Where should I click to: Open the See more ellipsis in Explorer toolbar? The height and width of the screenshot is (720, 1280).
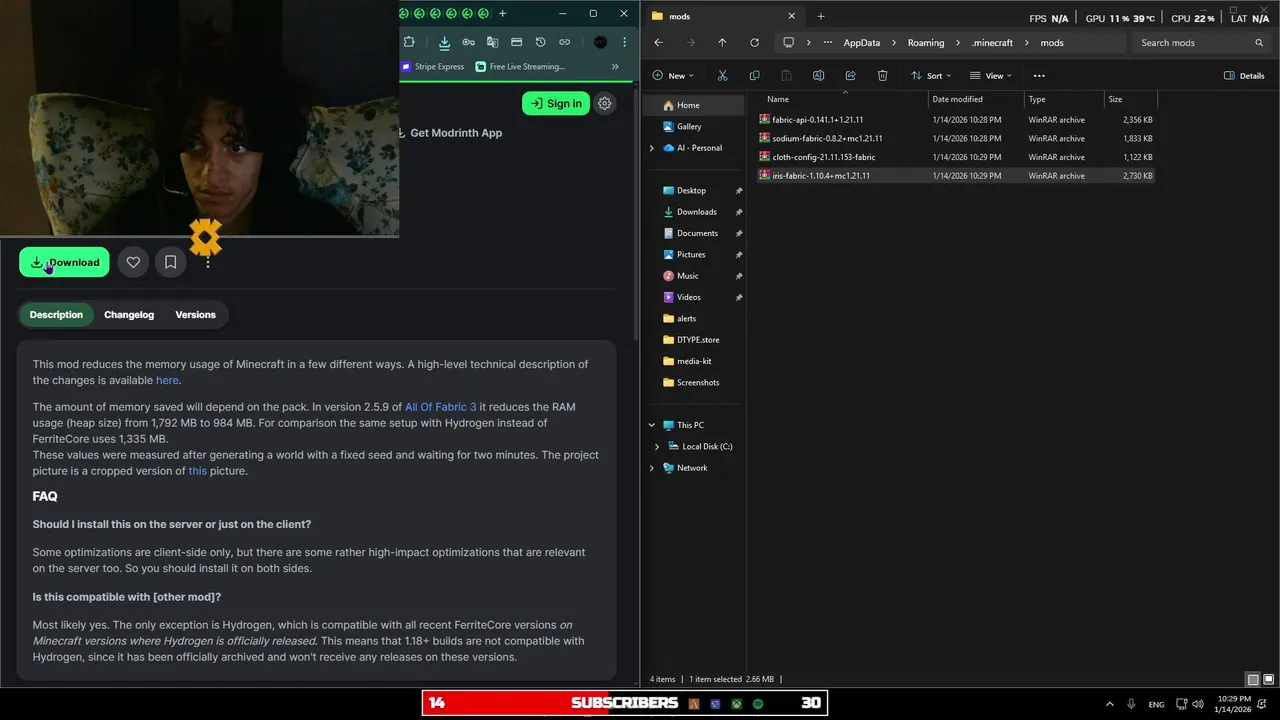(x=1039, y=76)
